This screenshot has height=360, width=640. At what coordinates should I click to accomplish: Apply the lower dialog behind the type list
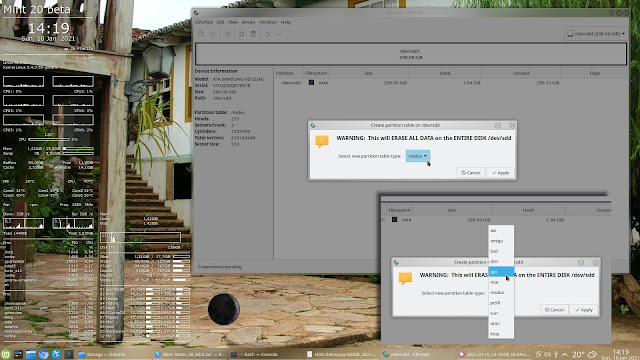[584, 310]
